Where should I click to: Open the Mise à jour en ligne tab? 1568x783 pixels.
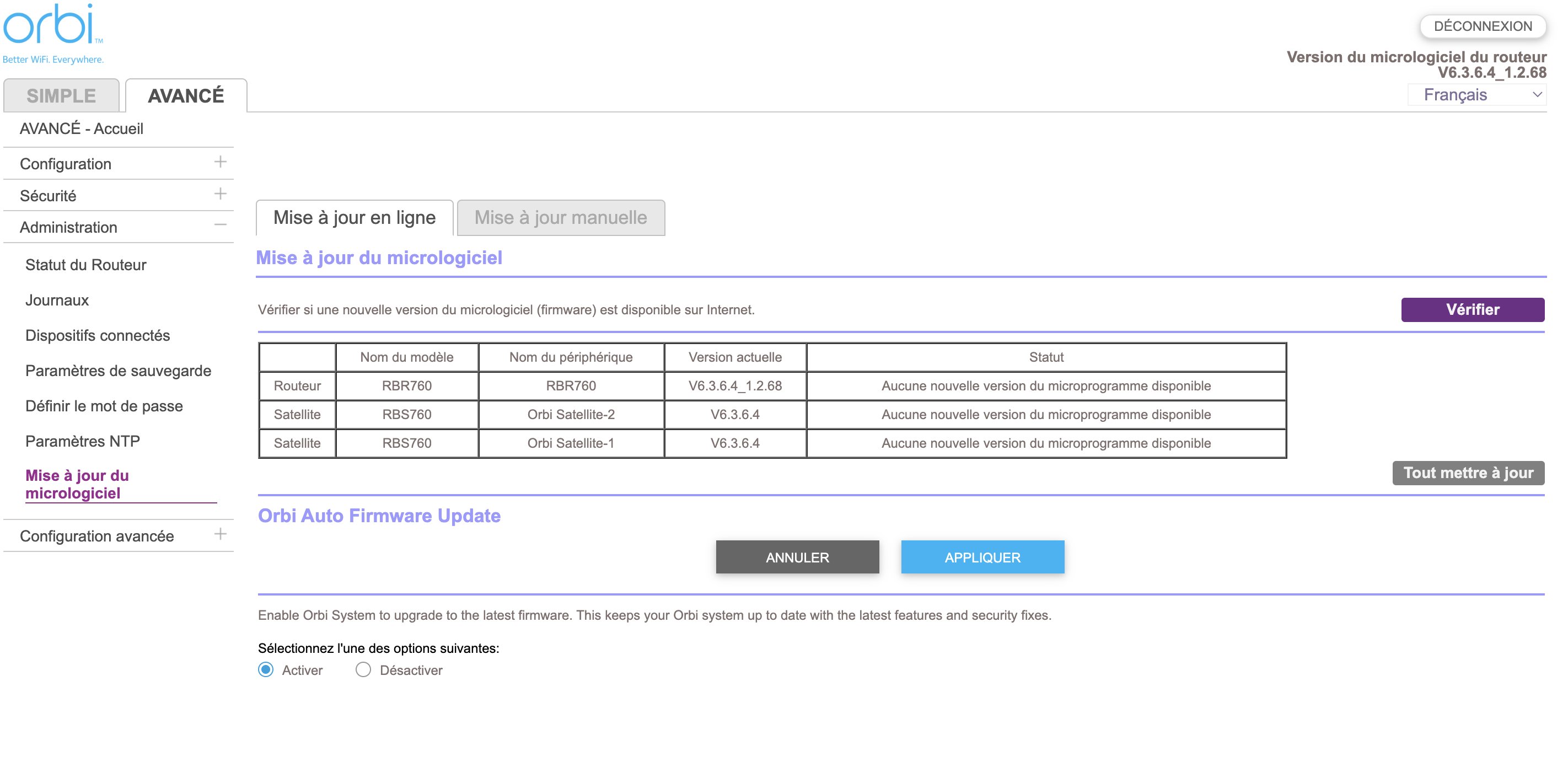click(x=355, y=217)
